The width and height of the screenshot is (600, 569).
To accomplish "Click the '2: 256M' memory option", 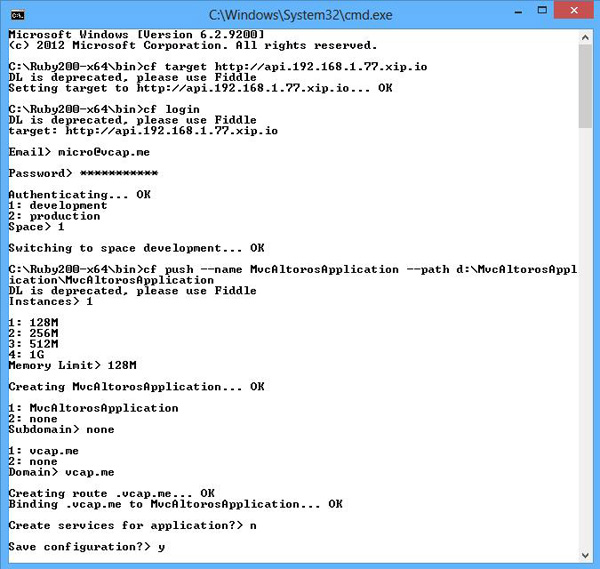I will pyautogui.click(x=33, y=333).
